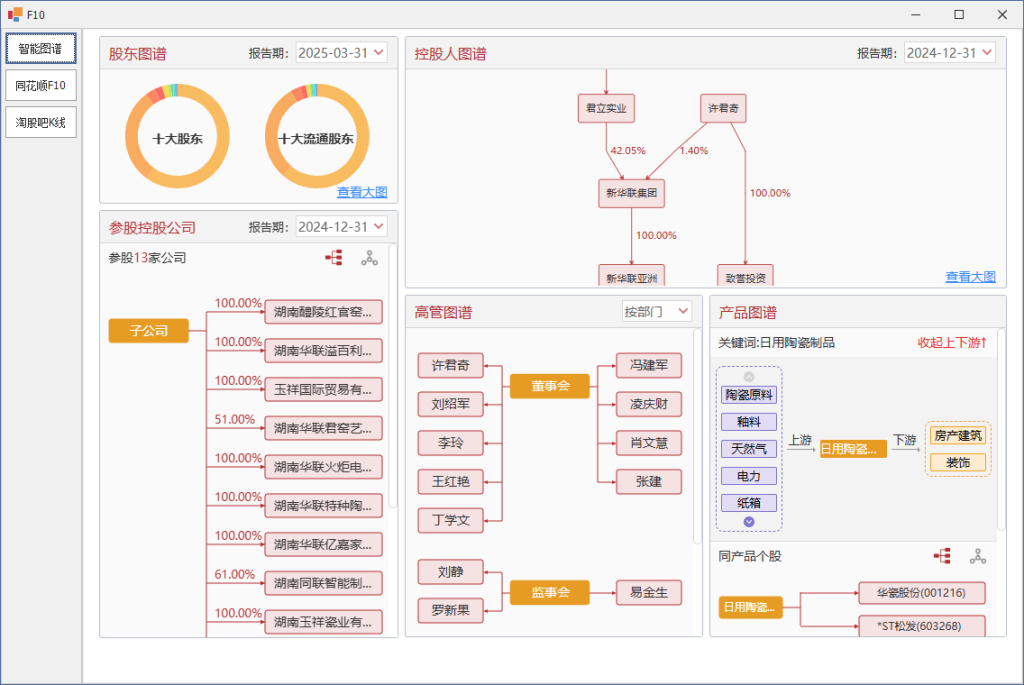The image size is (1024, 685).
Task: Click downstream item 装饰
Action: (x=958, y=463)
